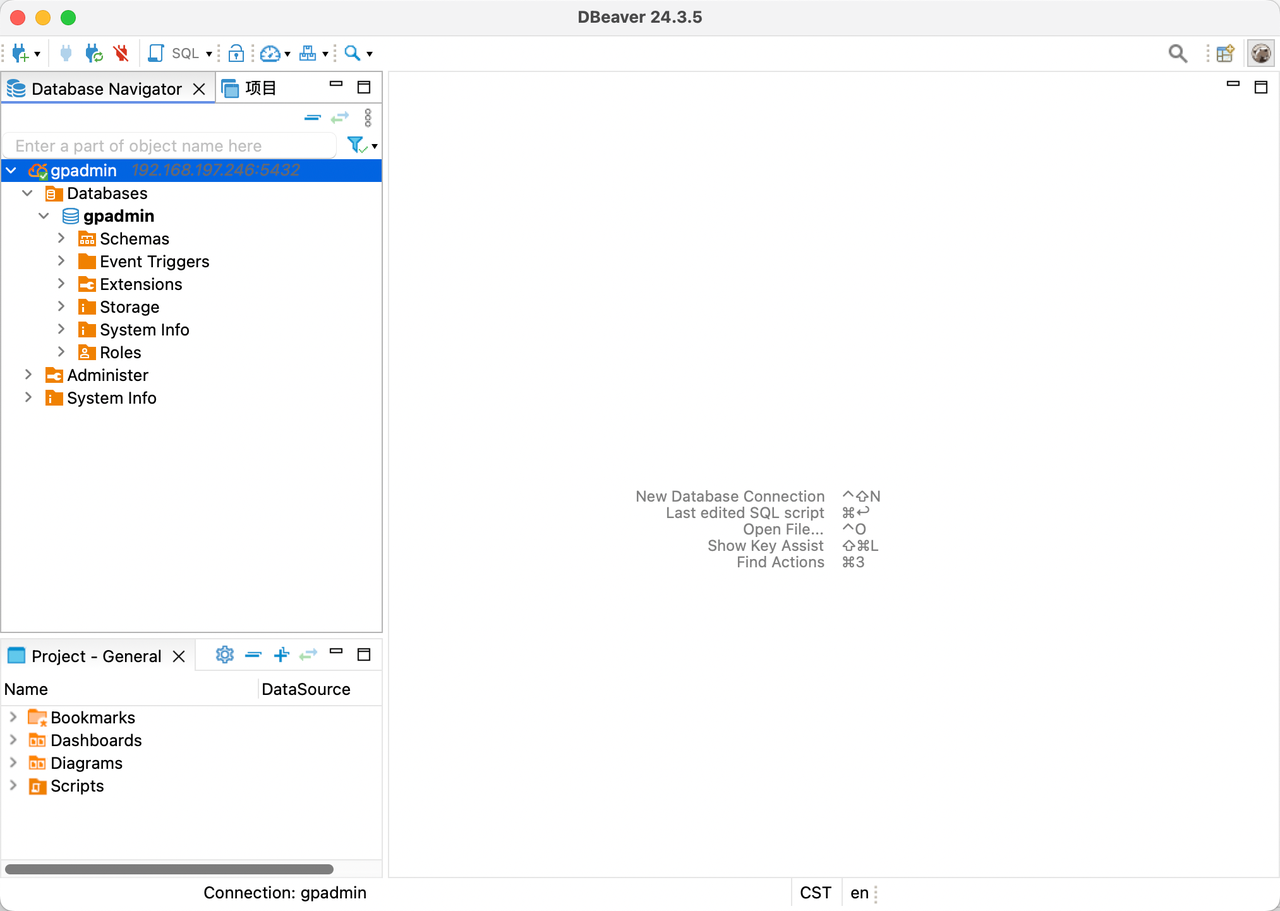Open the SQL editor dropdown arrow
The width and height of the screenshot is (1280, 911).
[x=209, y=54]
